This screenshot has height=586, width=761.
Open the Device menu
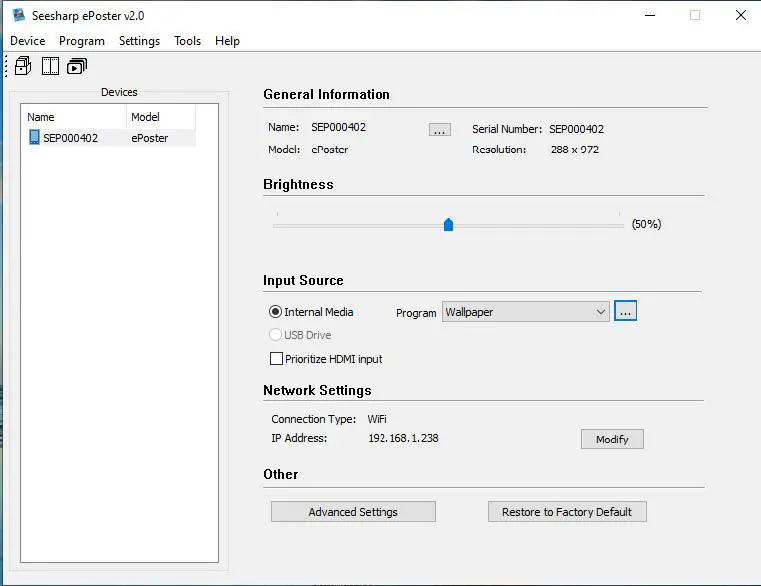click(28, 41)
